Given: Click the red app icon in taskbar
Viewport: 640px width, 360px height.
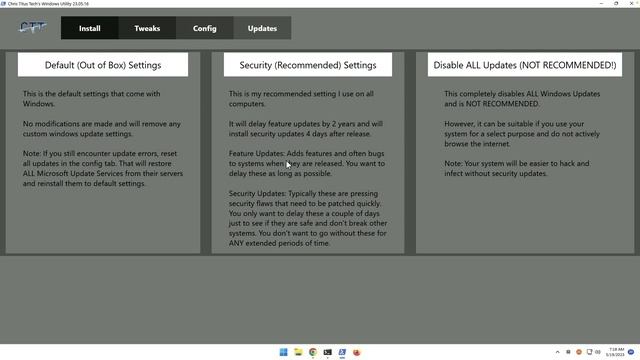Looking at the screenshot, I should click(357, 352).
